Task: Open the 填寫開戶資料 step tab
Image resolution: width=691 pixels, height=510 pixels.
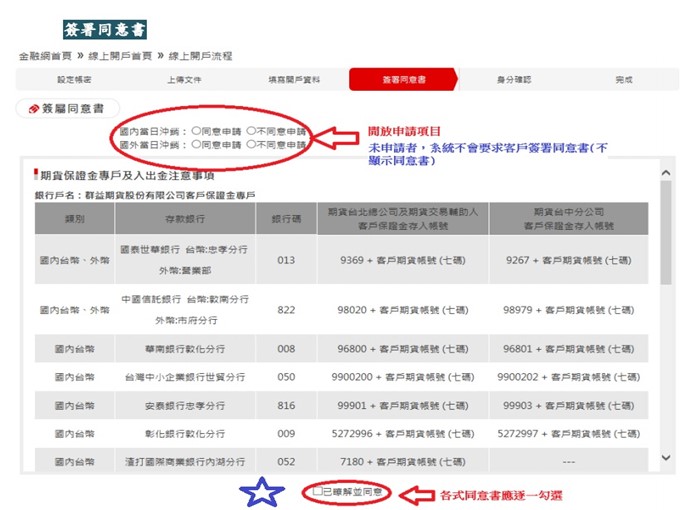Action: point(294,79)
